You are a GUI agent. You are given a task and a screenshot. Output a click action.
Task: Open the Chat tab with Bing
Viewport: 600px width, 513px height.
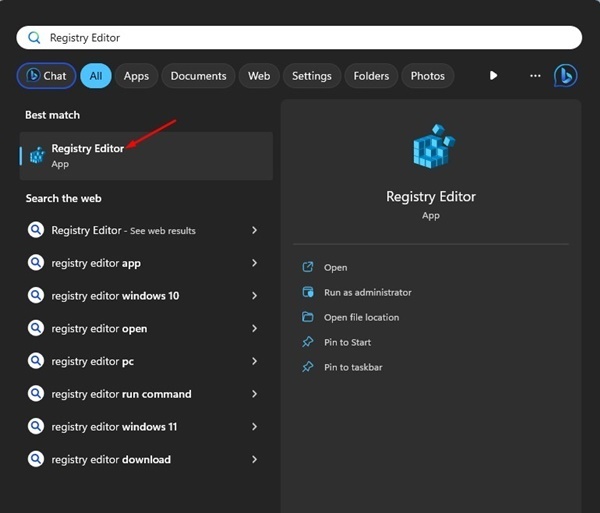[44, 75]
